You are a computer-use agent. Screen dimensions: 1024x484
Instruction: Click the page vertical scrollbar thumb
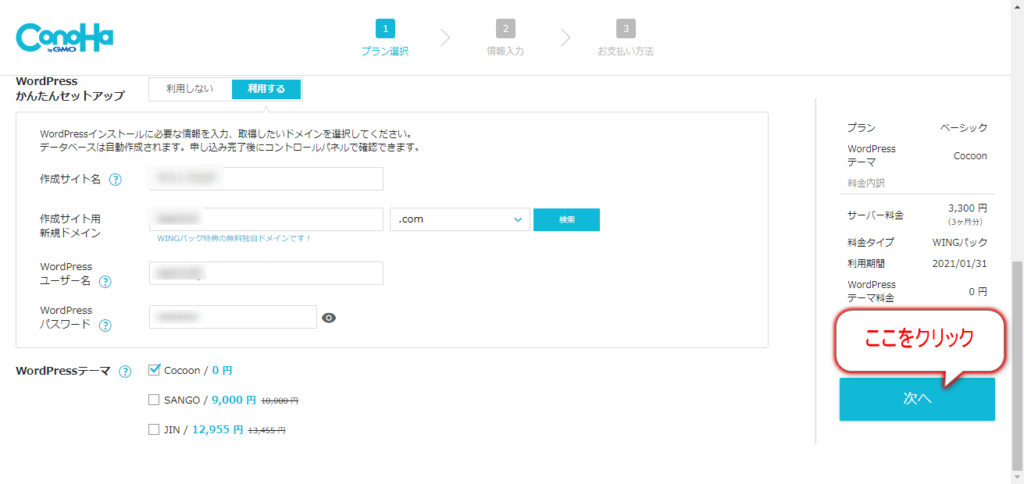click(1017, 366)
